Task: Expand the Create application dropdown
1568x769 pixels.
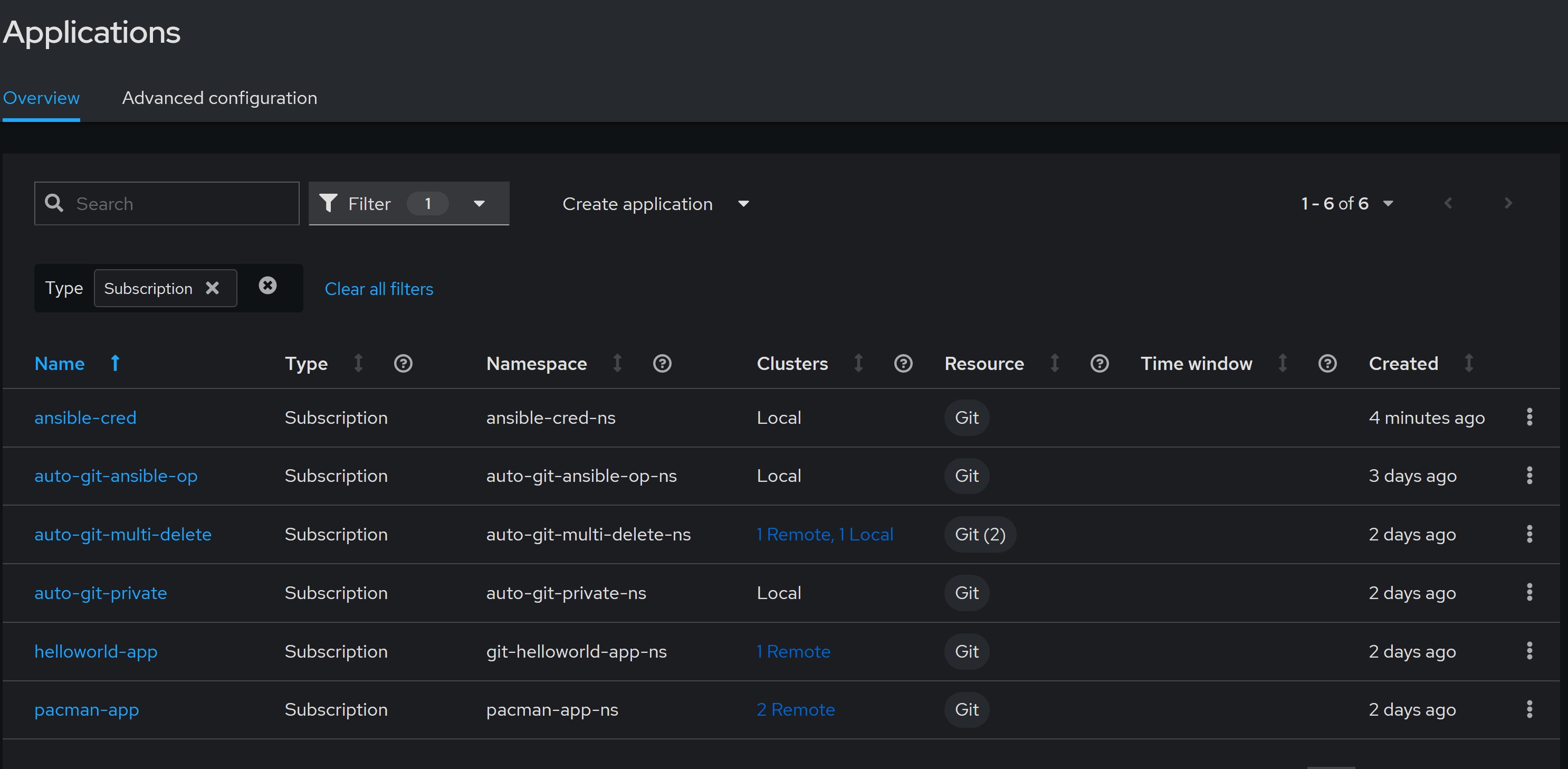Action: pos(655,203)
